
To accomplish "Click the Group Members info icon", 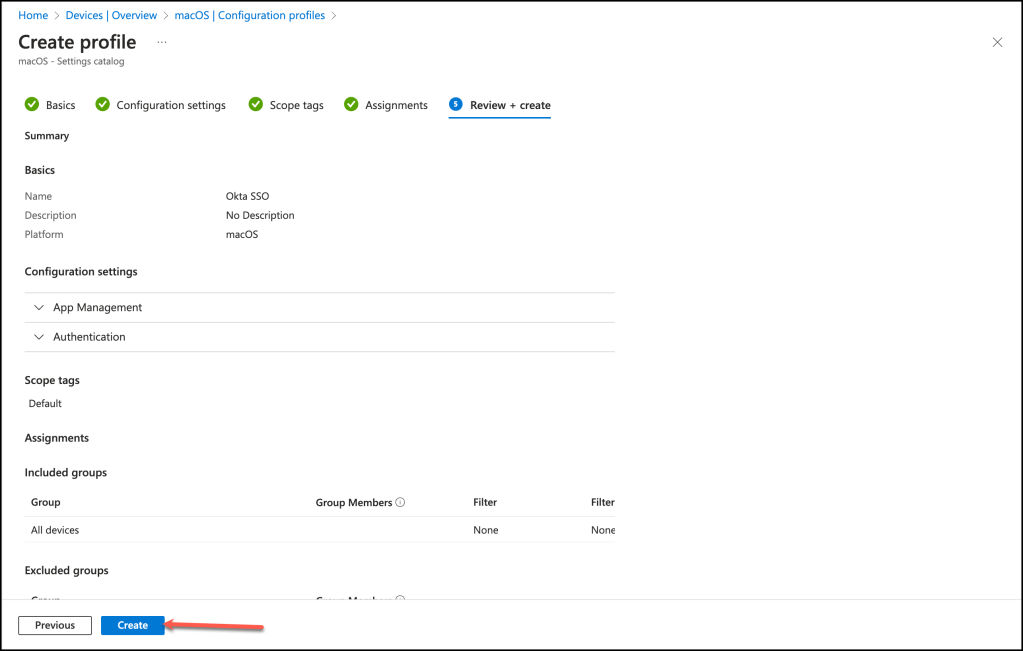I will coord(400,502).
